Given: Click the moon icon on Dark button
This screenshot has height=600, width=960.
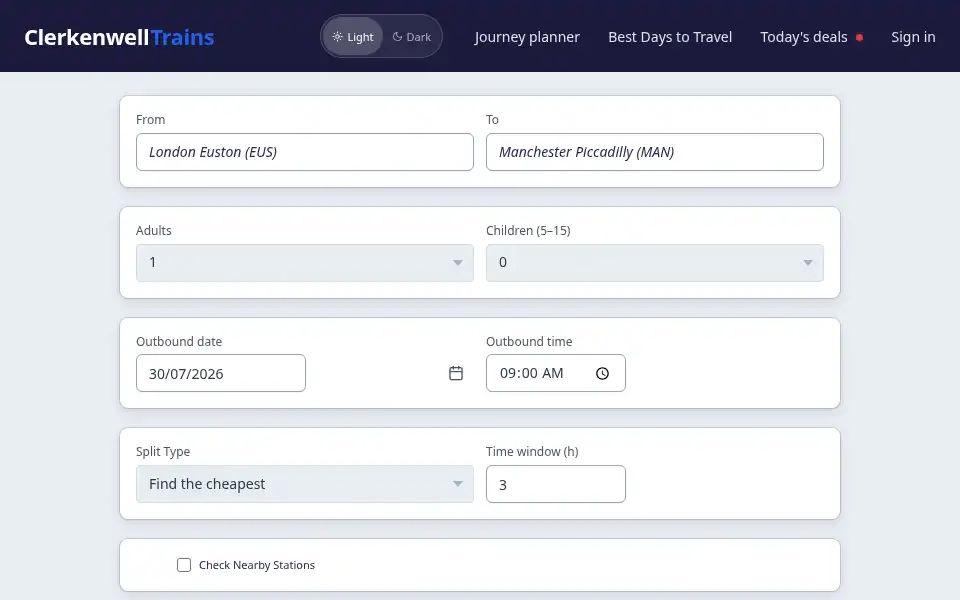Looking at the screenshot, I should coord(397,37).
